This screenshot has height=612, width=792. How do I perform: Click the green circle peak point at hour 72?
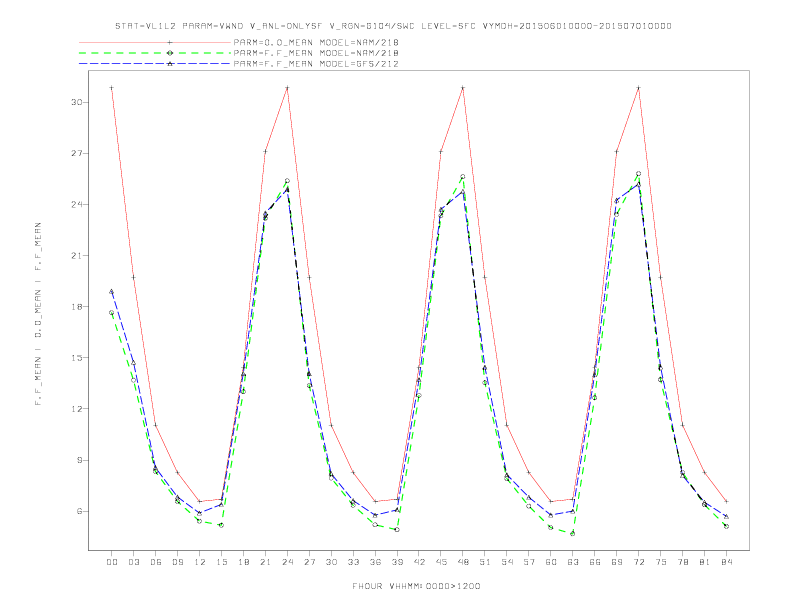(x=638, y=174)
